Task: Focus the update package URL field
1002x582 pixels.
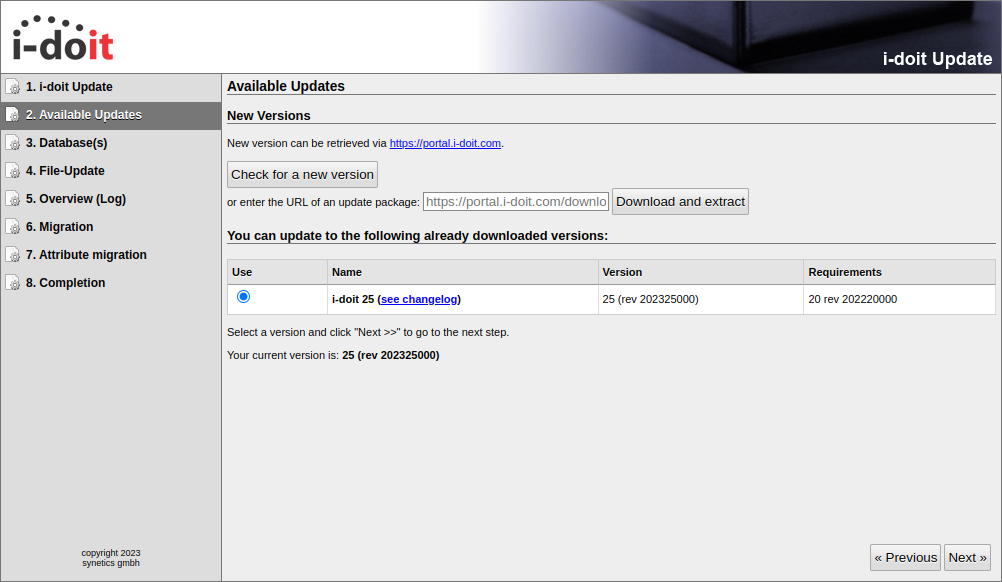Action: [x=516, y=202]
